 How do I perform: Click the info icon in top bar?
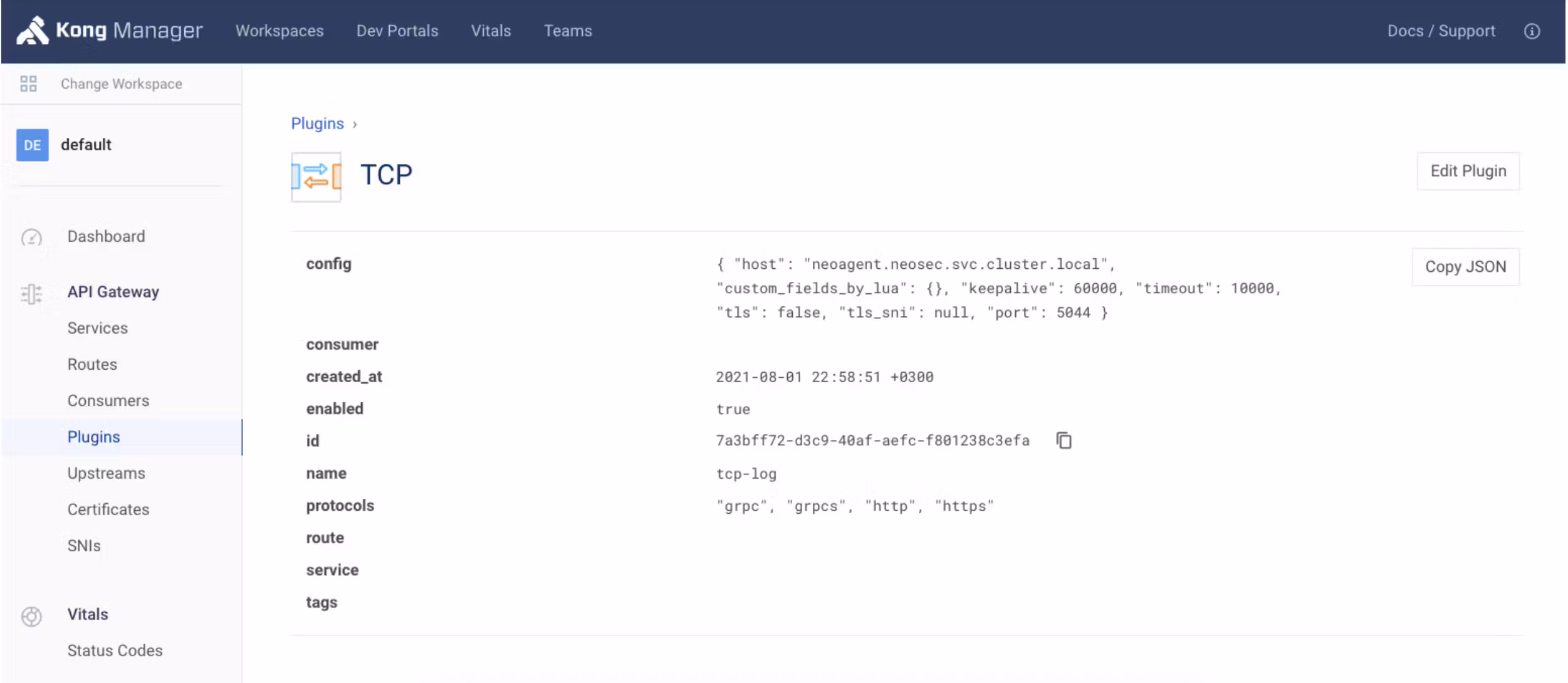pos(1532,31)
